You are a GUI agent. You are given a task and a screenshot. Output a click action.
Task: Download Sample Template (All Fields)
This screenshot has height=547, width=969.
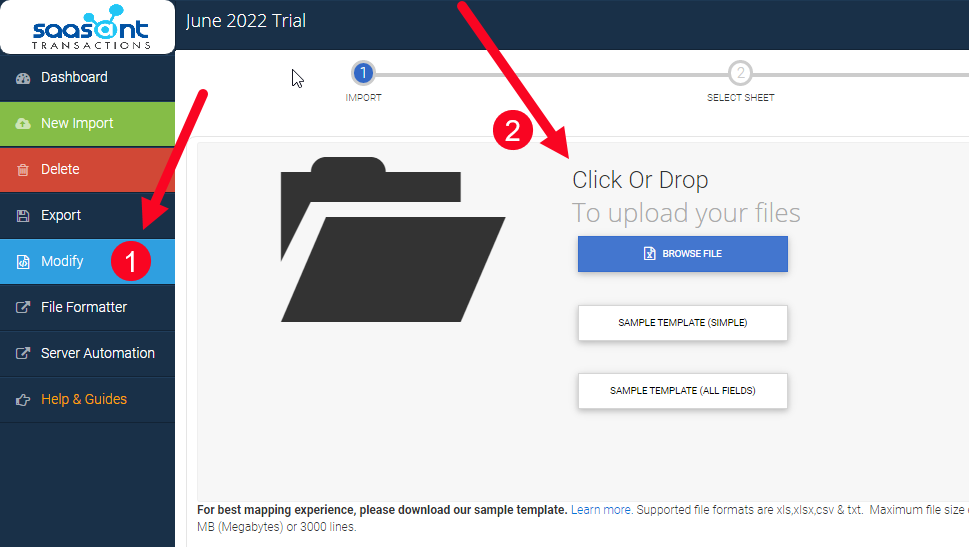[682, 391]
